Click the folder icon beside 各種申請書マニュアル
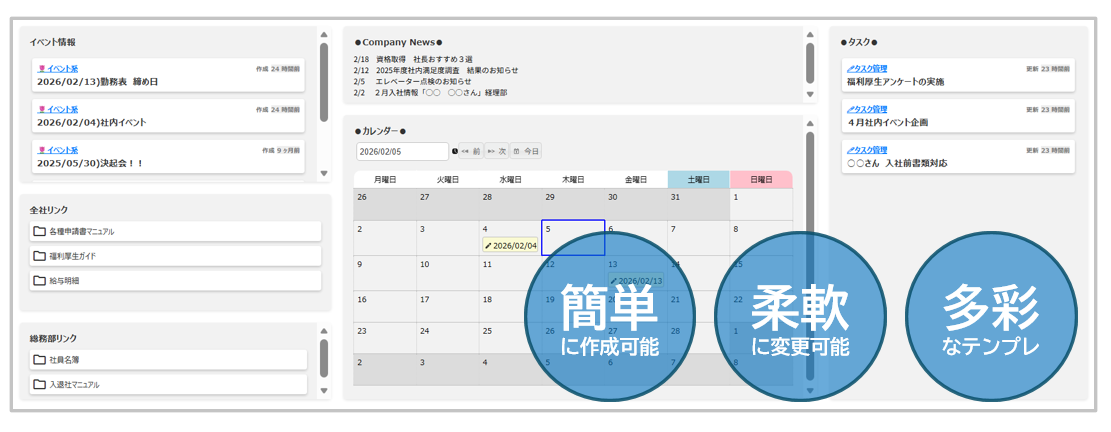 (40, 231)
